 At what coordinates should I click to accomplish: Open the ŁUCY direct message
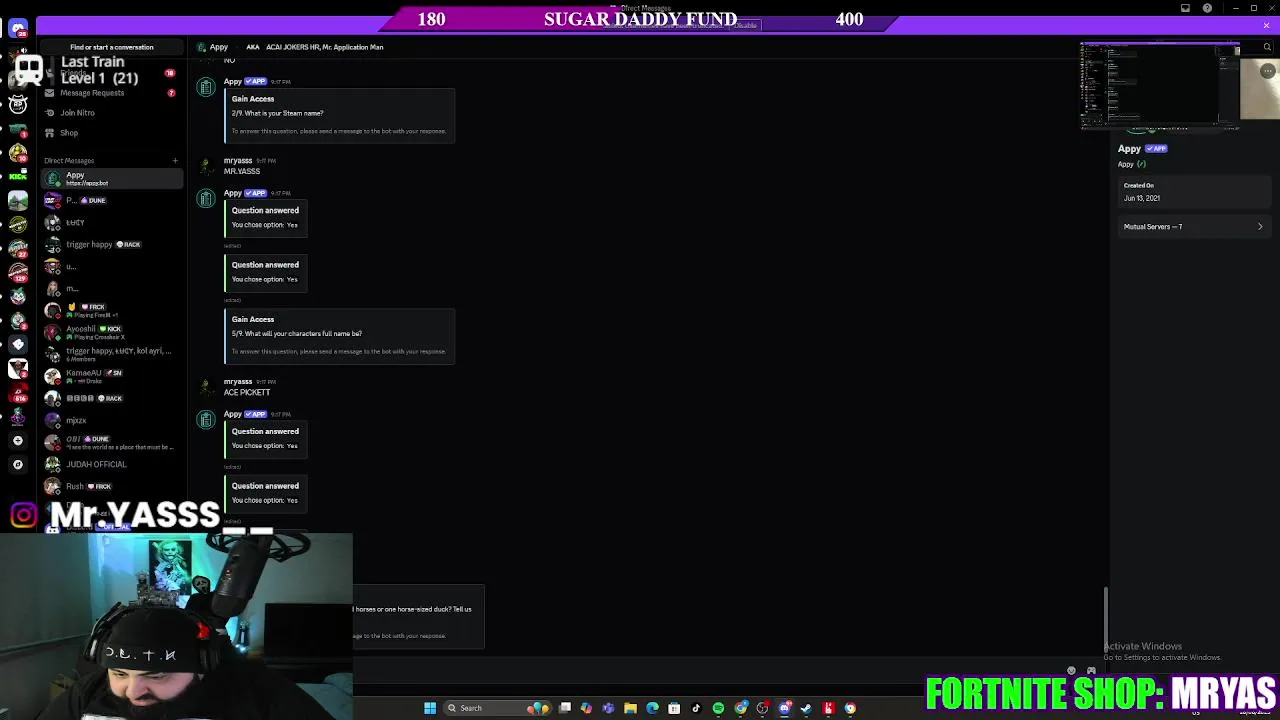(110, 222)
